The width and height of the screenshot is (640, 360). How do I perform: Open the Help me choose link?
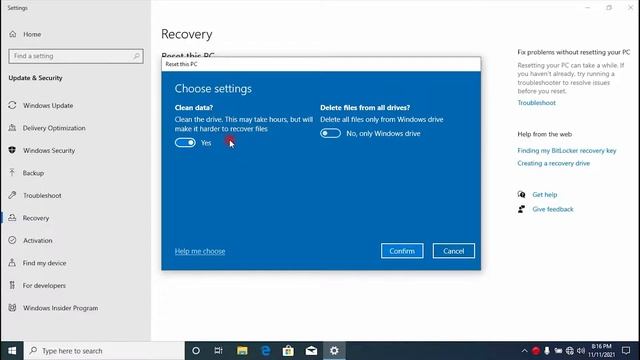click(x=200, y=251)
